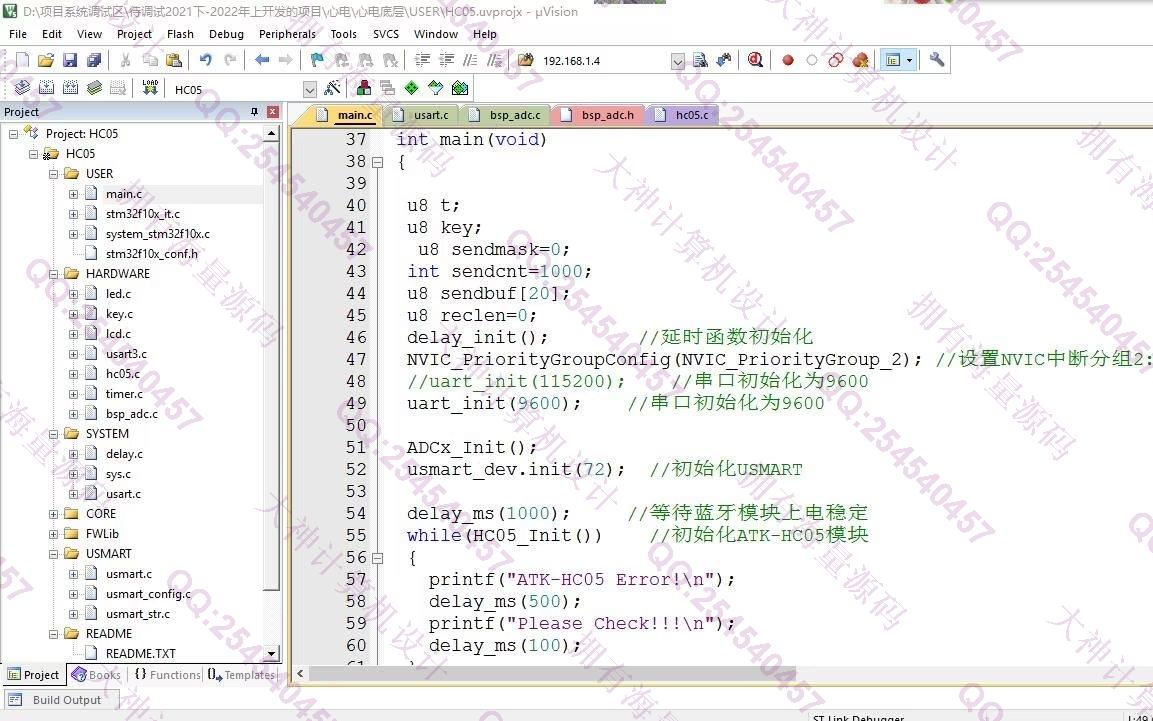Screen dimensions: 1153x721
Task: Select hc05.c in the HARDWARE folder
Action: pyautogui.click(x=123, y=374)
